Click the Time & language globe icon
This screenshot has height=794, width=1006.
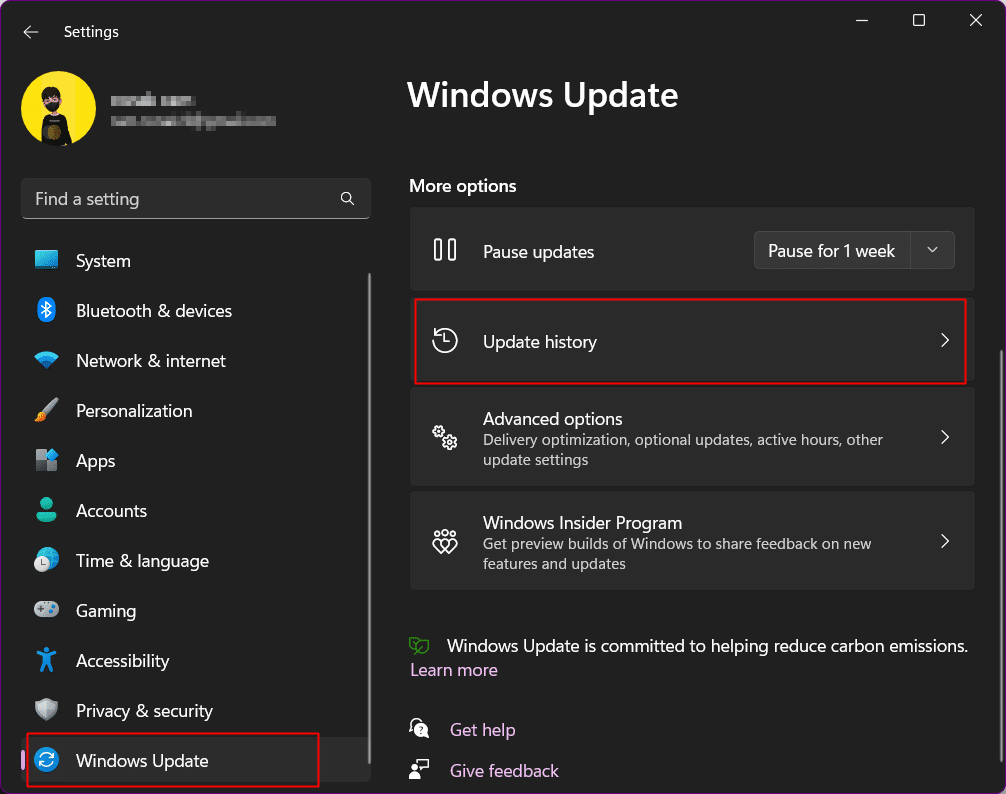tap(46, 561)
